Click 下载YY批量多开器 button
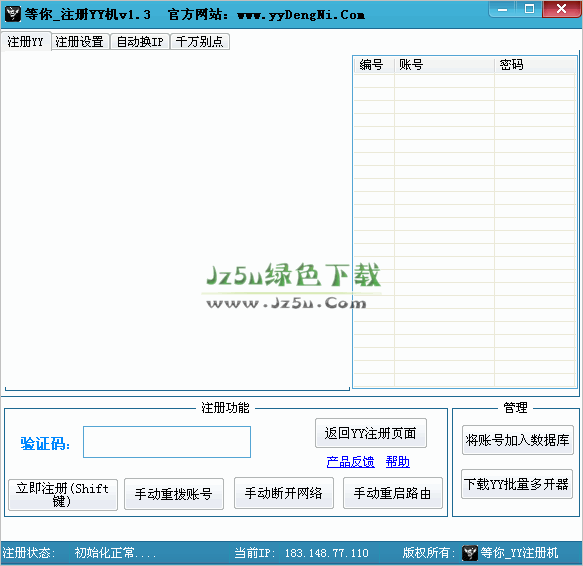 pos(516,484)
